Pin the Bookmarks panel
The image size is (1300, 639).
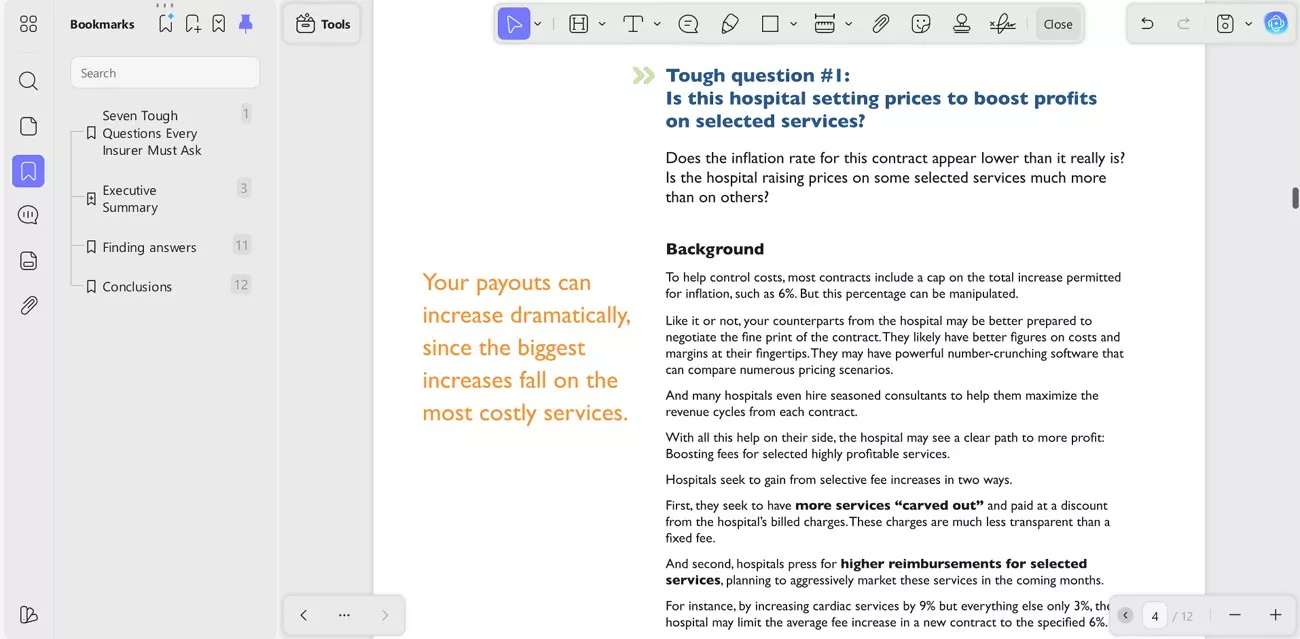click(x=245, y=23)
